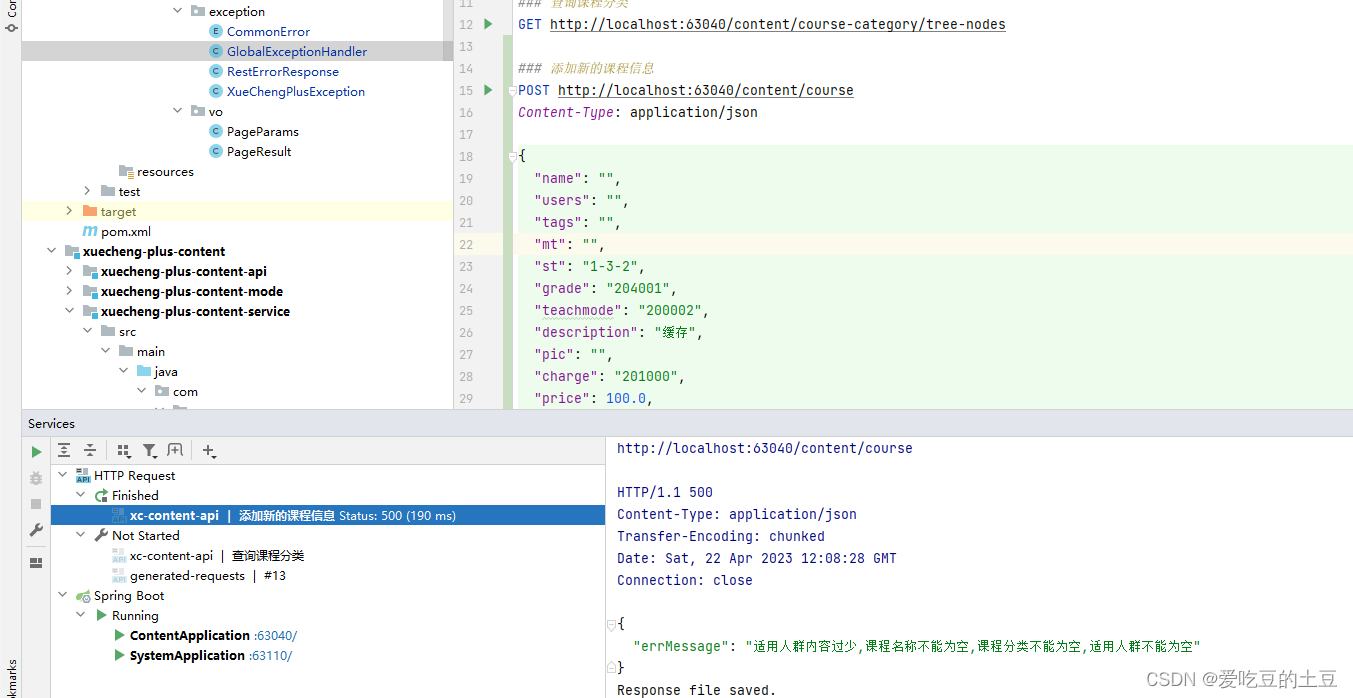
Task: Collapse the exception package
Action: coord(177,11)
